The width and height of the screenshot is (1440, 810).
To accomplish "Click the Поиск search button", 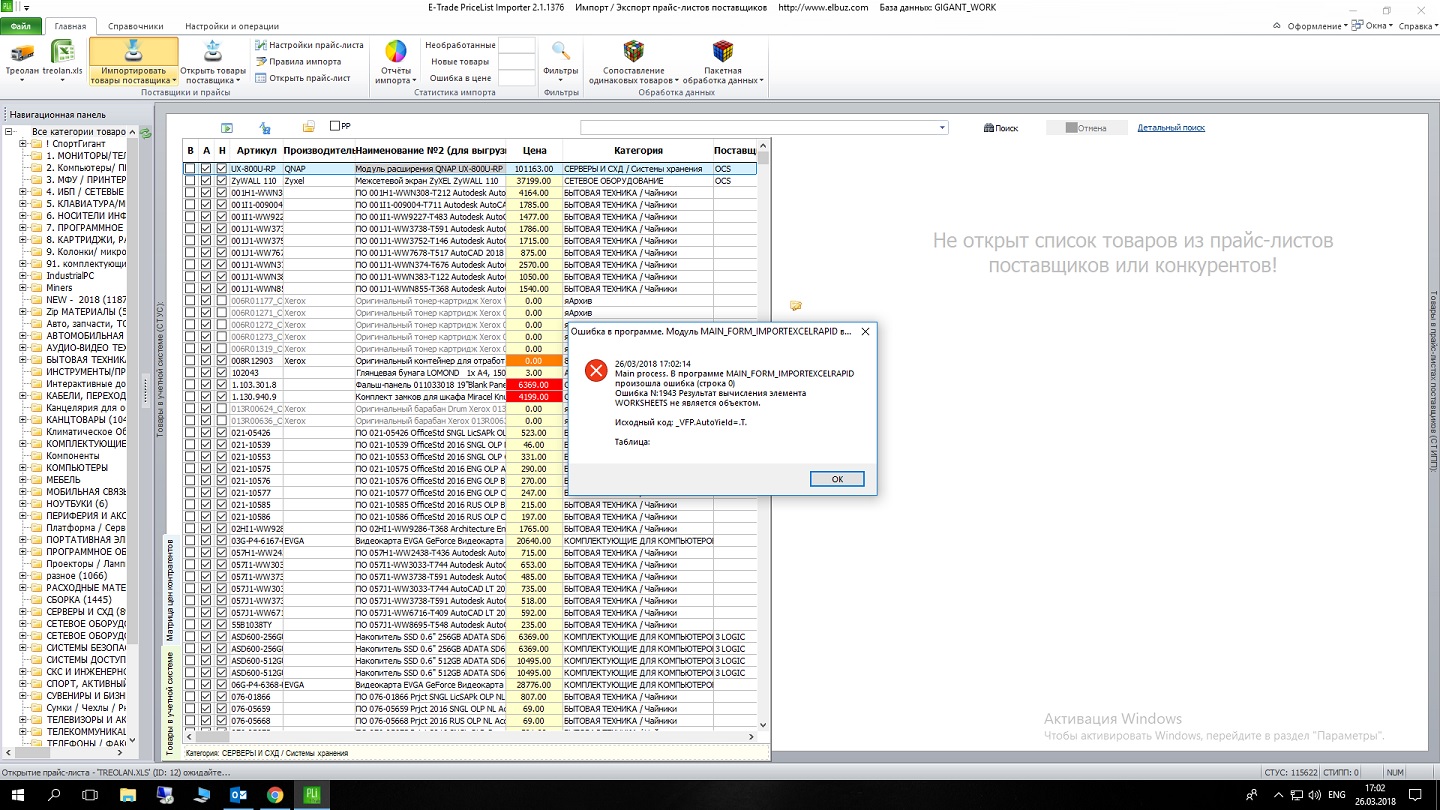I will [x=1001, y=128].
